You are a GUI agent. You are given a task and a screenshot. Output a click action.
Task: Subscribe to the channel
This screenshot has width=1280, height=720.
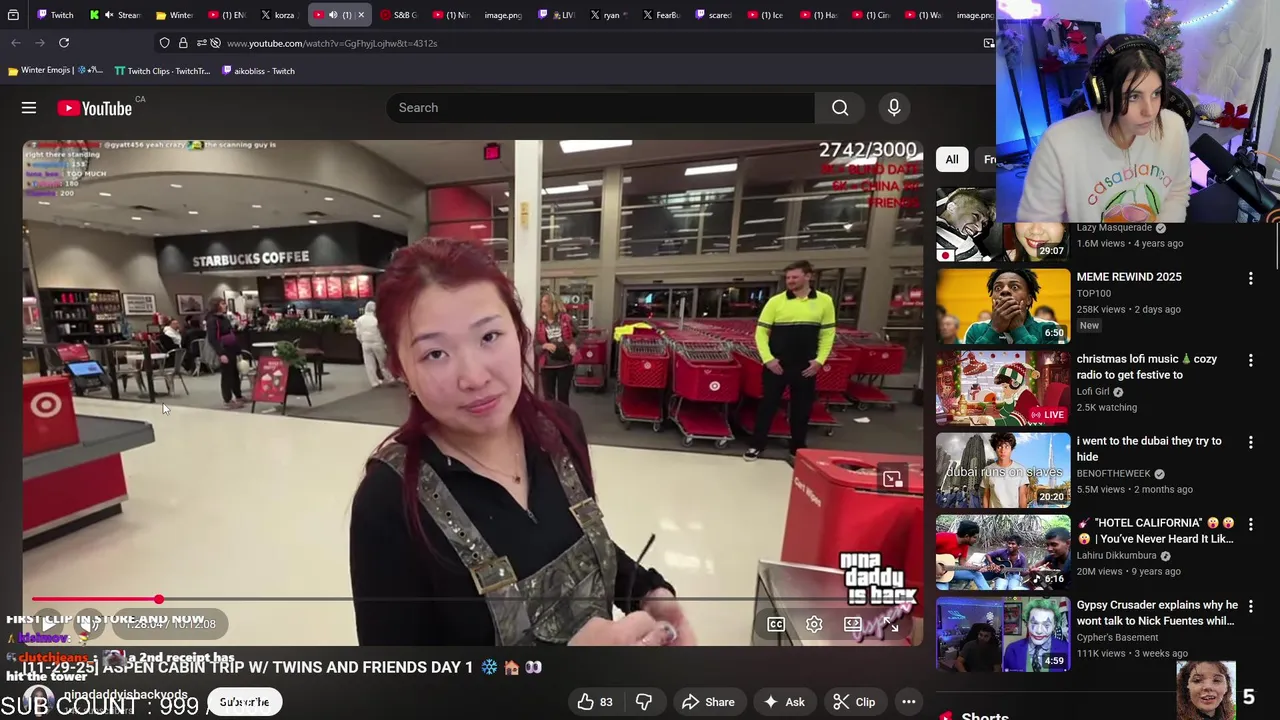pyautogui.click(x=244, y=702)
